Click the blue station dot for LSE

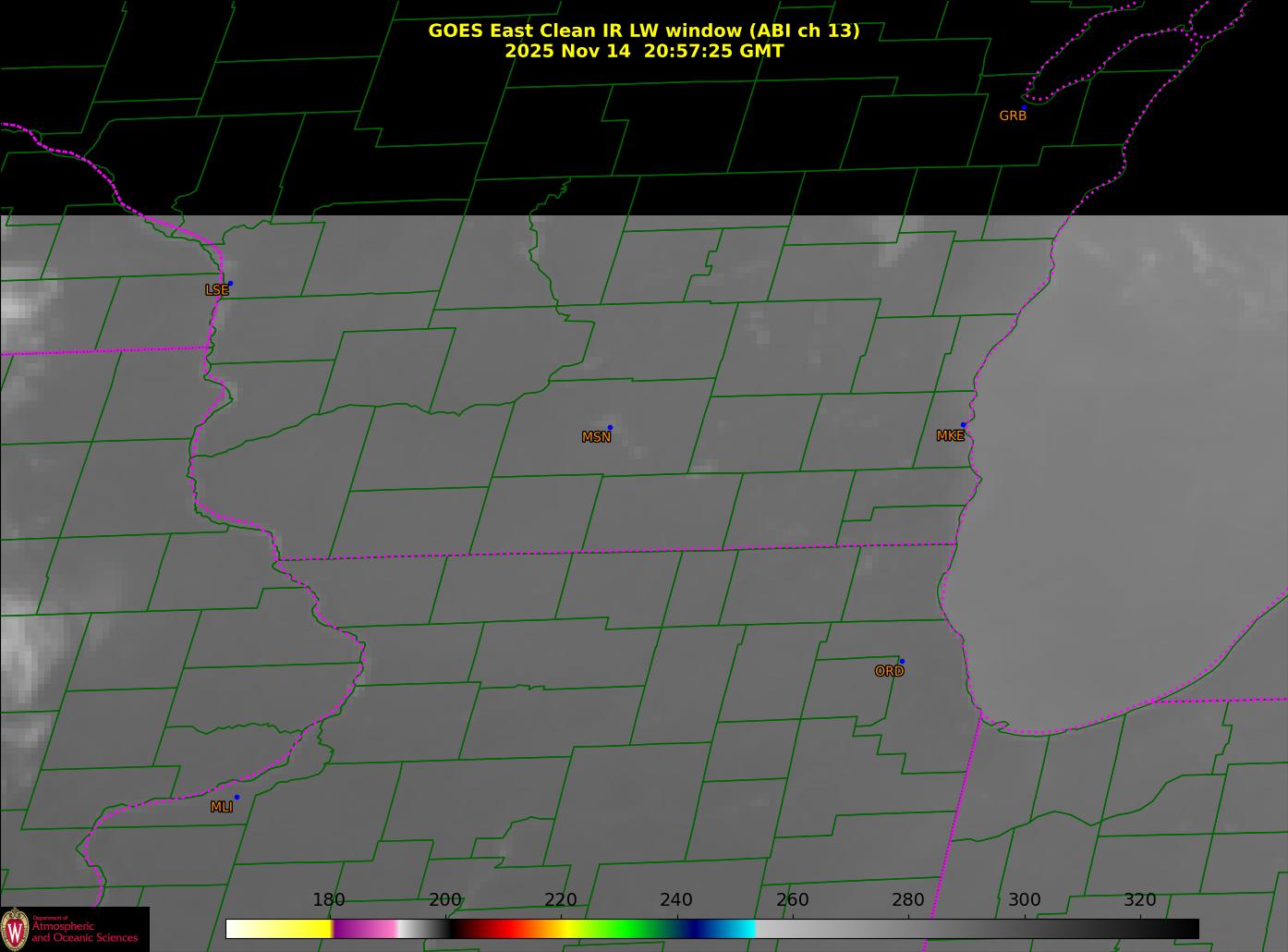click(230, 283)
